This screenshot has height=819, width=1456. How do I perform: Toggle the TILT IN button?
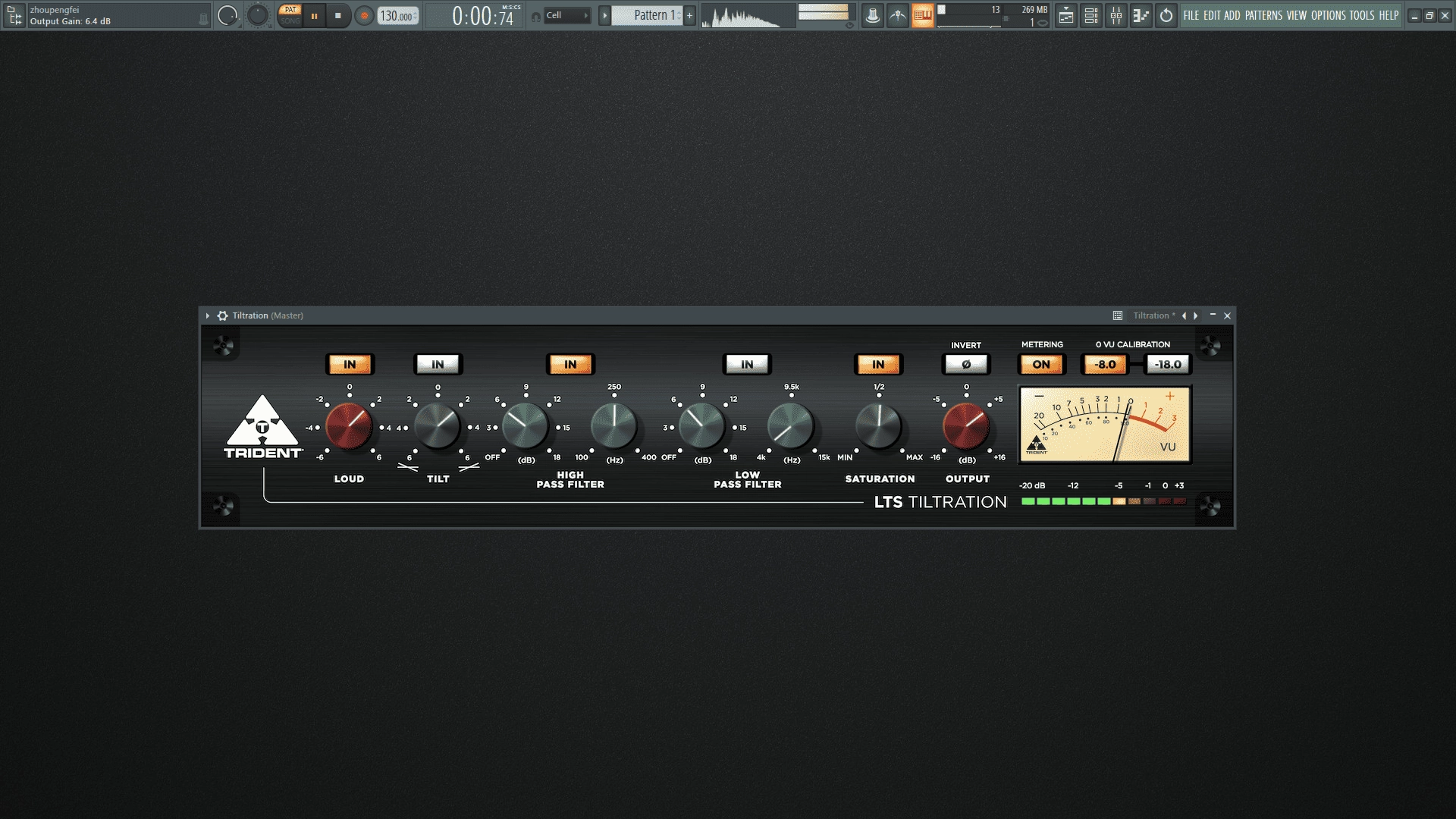[438, 365]
